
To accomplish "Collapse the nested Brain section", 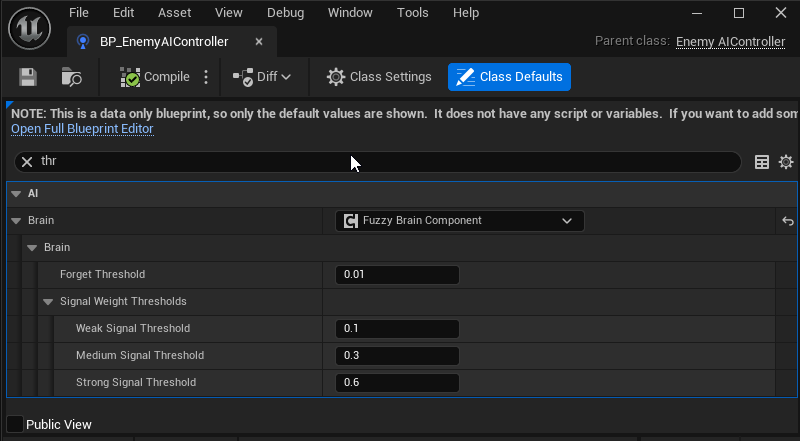I will tap(32, 248).
